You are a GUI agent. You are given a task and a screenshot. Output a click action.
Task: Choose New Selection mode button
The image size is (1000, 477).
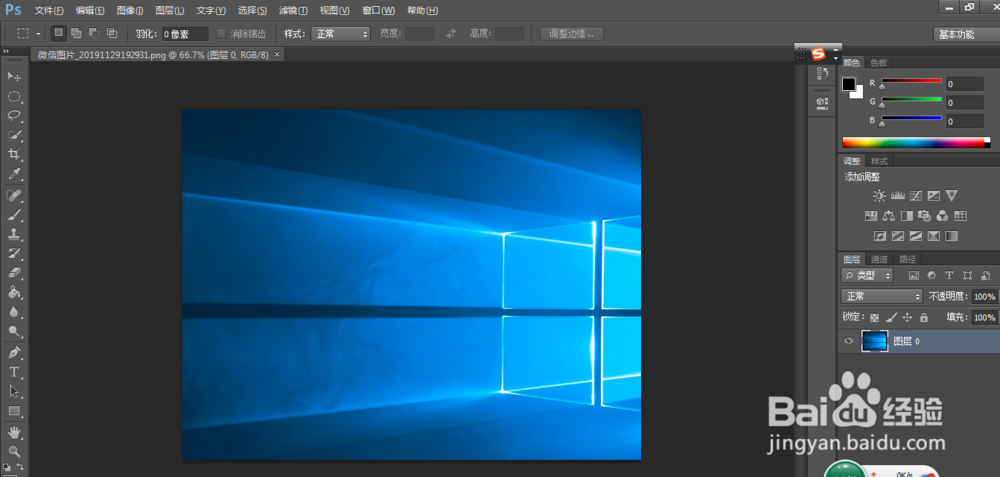pos(59,33)
